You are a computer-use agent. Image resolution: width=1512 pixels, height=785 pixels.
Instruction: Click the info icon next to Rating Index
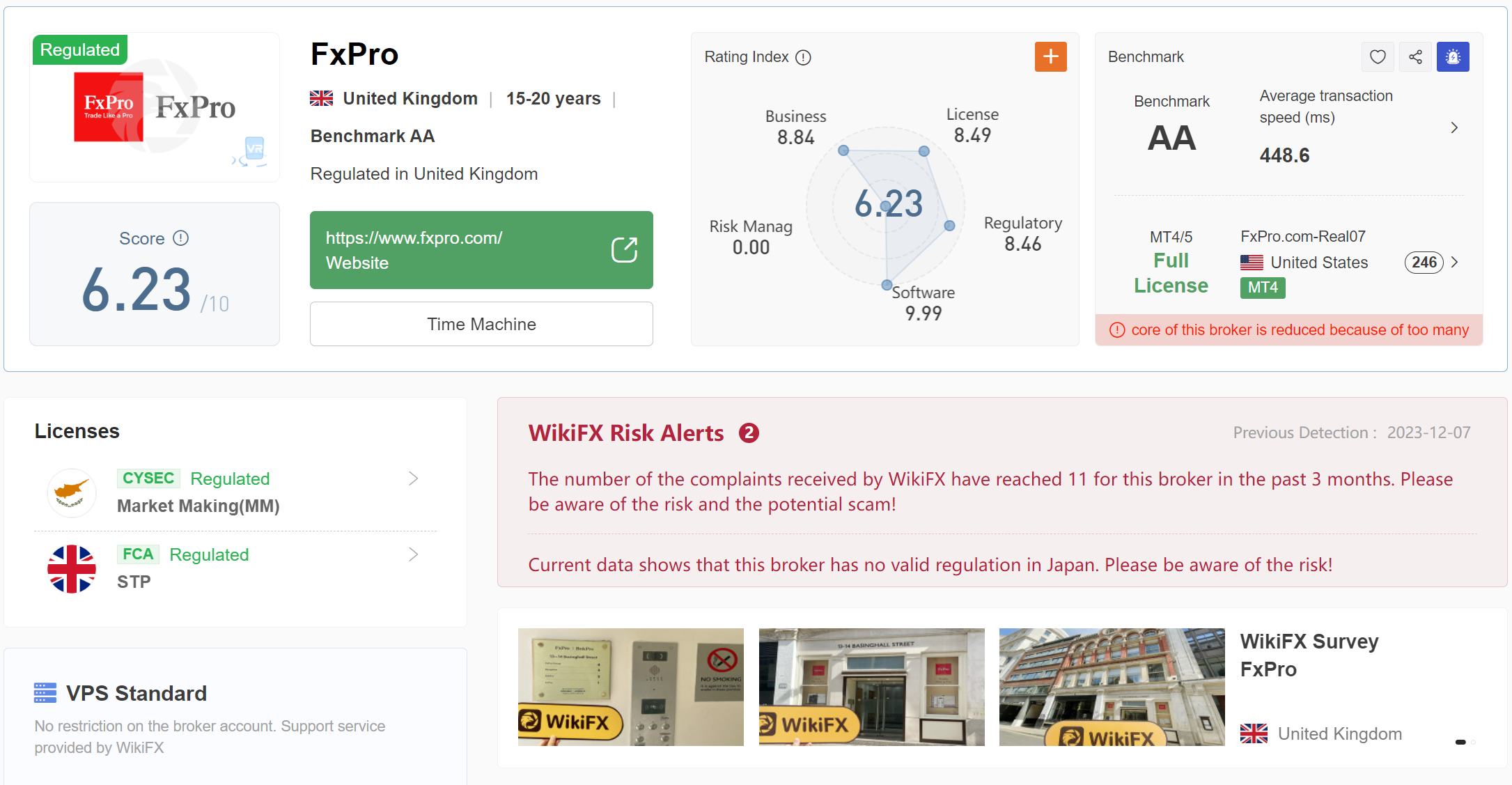coord(803,57)
